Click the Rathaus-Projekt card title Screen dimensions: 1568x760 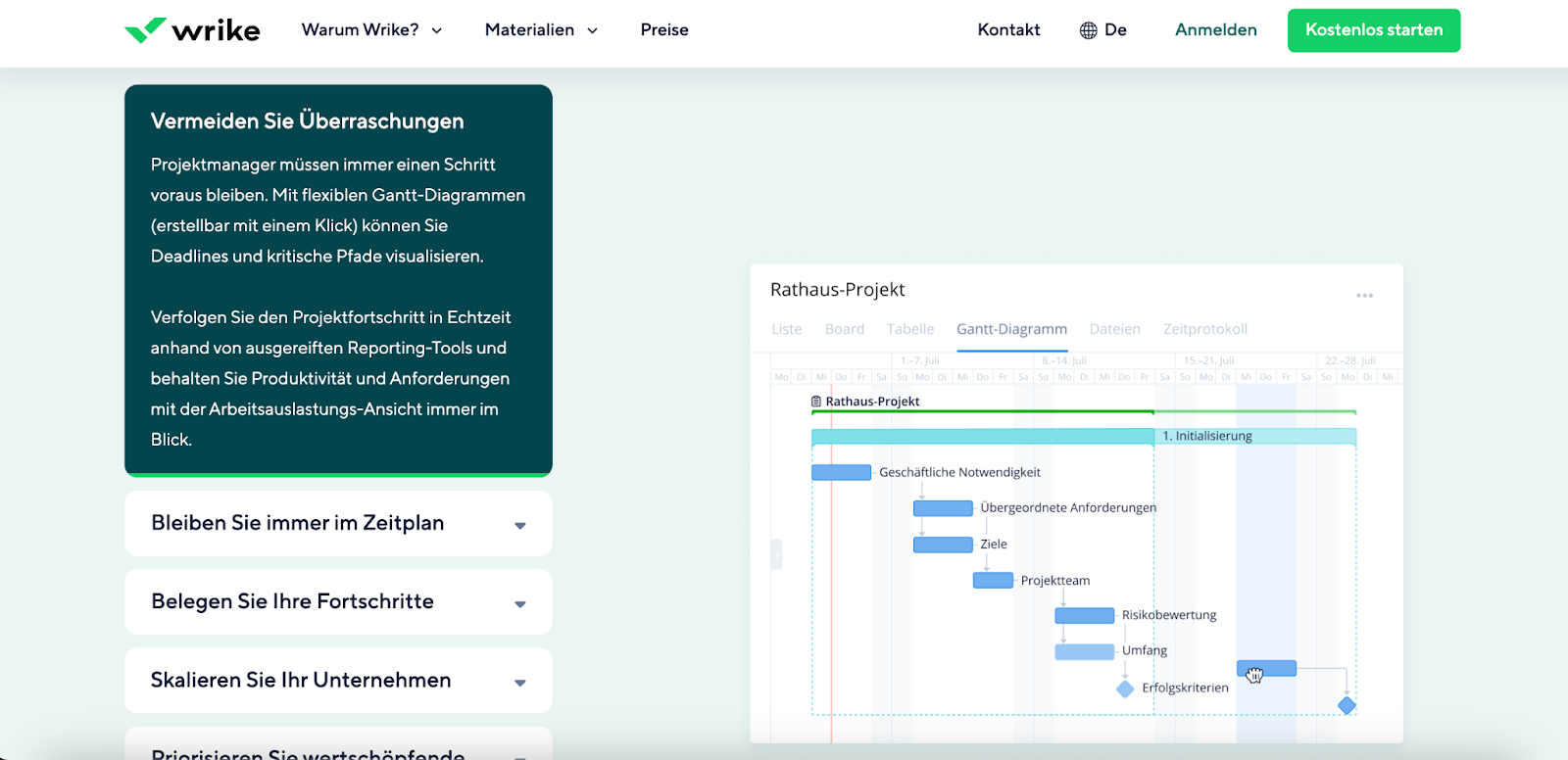click(x=838, y=290)
